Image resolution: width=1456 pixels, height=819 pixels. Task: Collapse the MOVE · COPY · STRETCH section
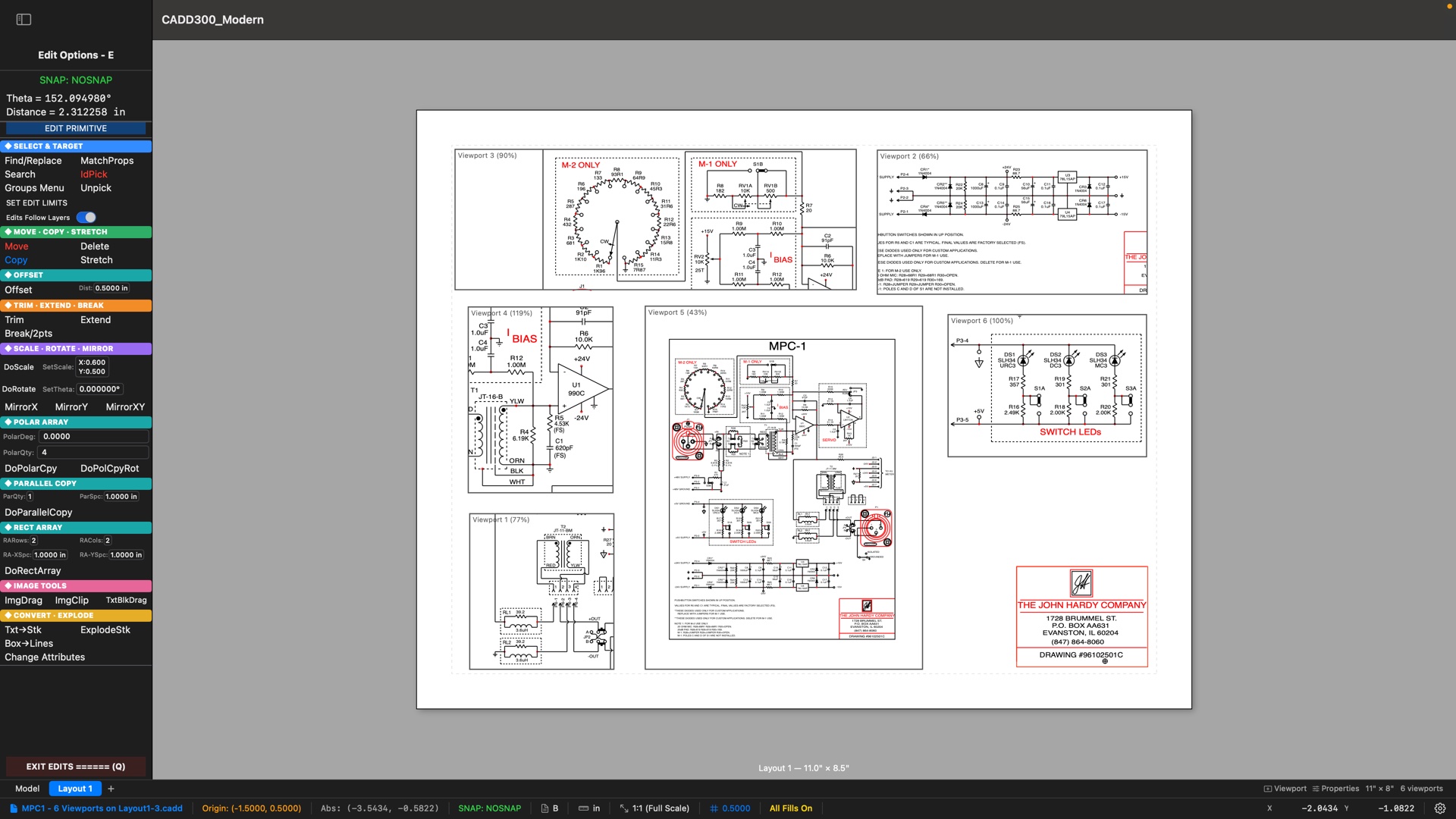76,232
